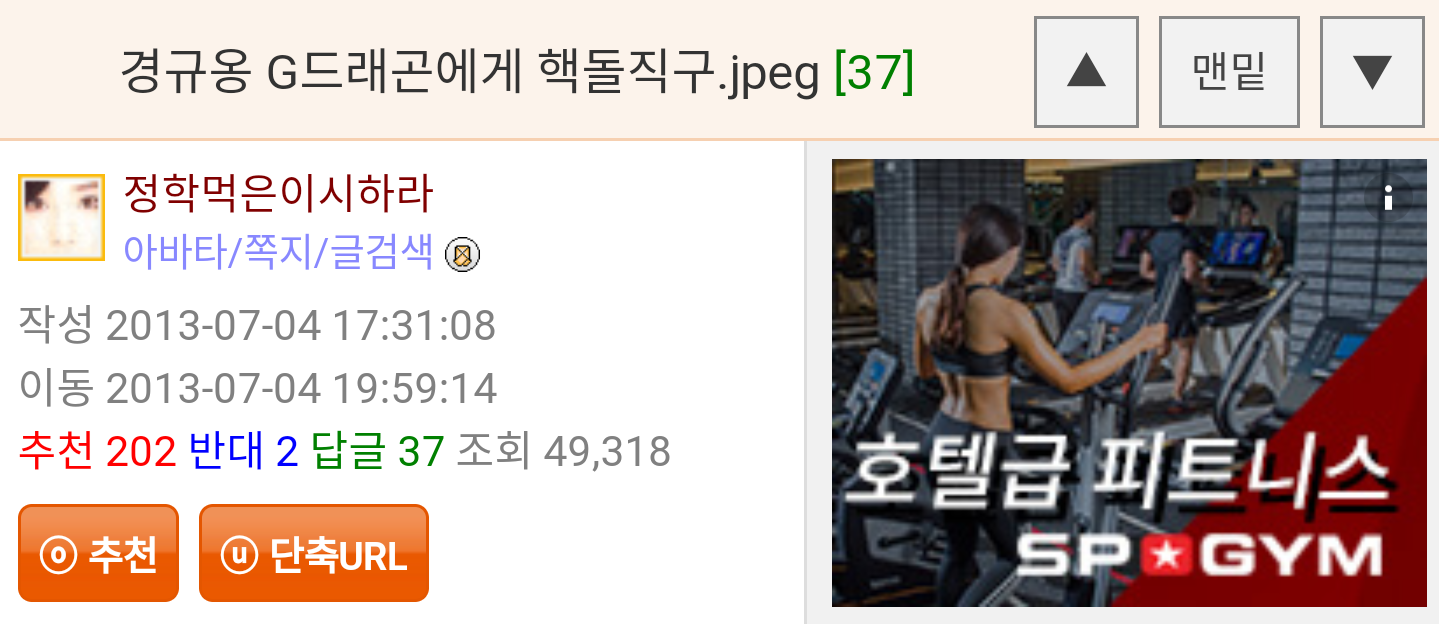
Task: Click the blue 반대 2 count
Action: tap(244, 452)
